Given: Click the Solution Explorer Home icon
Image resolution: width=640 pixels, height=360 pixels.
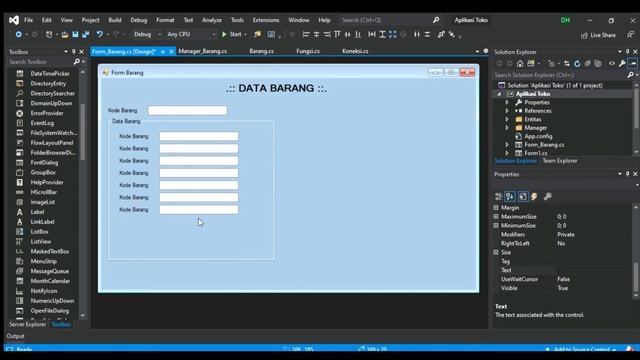Looking at the screenshot, I should click(520, 64).
